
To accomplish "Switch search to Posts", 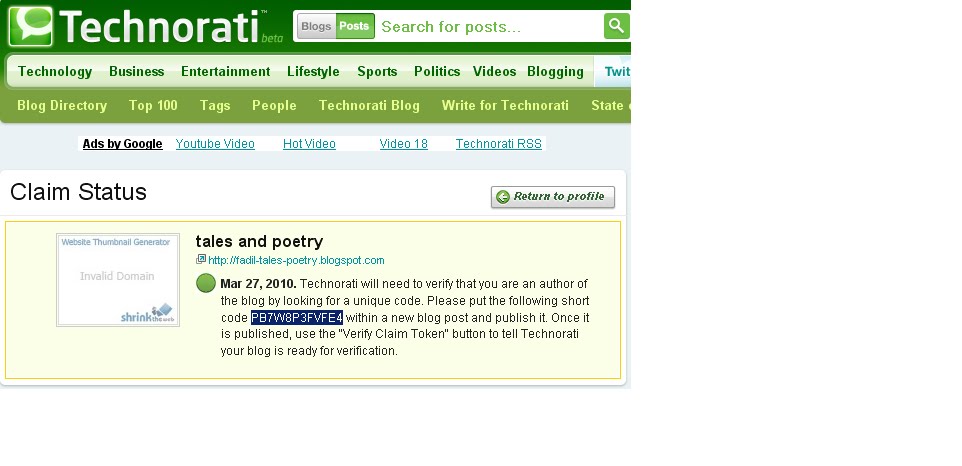I will pos(355,26).
